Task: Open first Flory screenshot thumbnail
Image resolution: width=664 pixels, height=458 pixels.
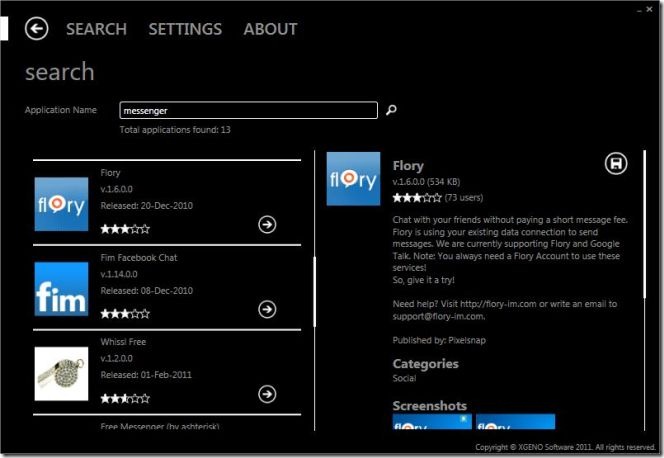Action: click(432, 422)
